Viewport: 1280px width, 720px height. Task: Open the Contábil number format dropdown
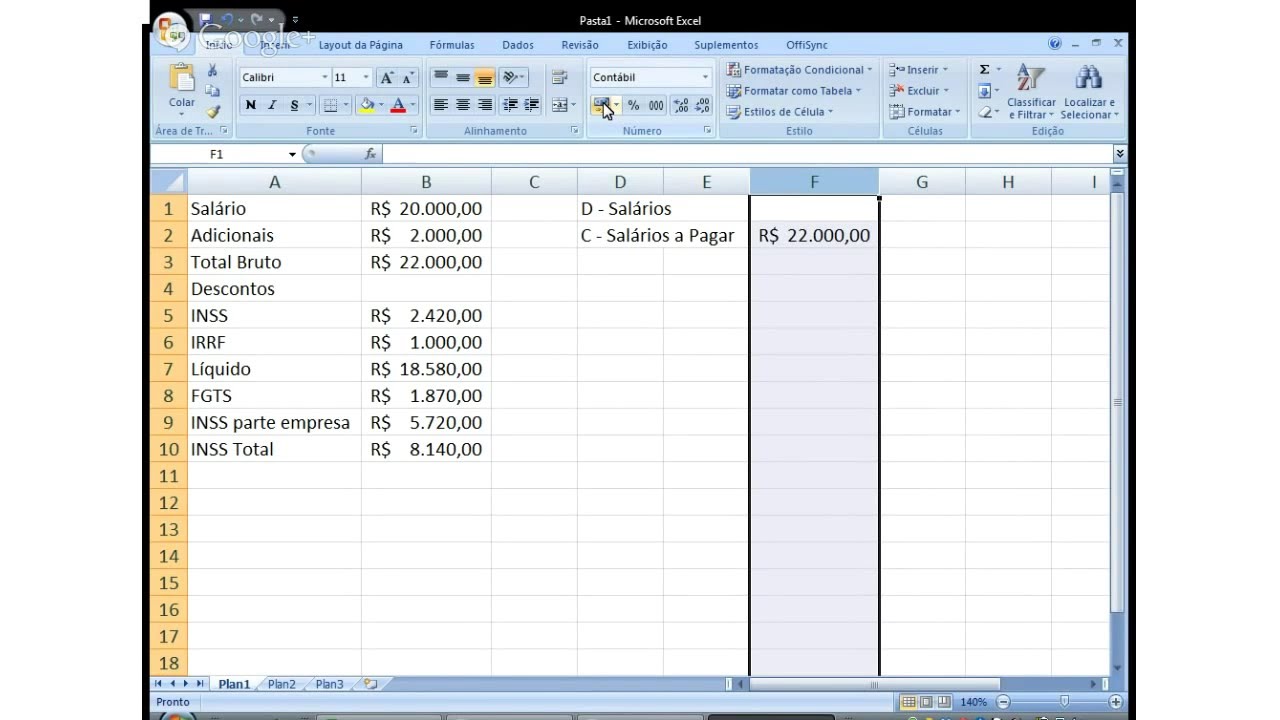705,77
